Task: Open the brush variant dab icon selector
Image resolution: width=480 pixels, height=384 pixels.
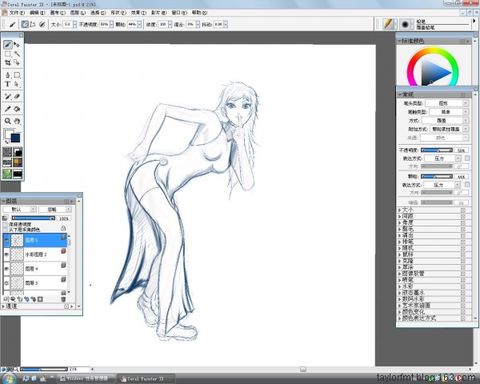Action: 405,24
